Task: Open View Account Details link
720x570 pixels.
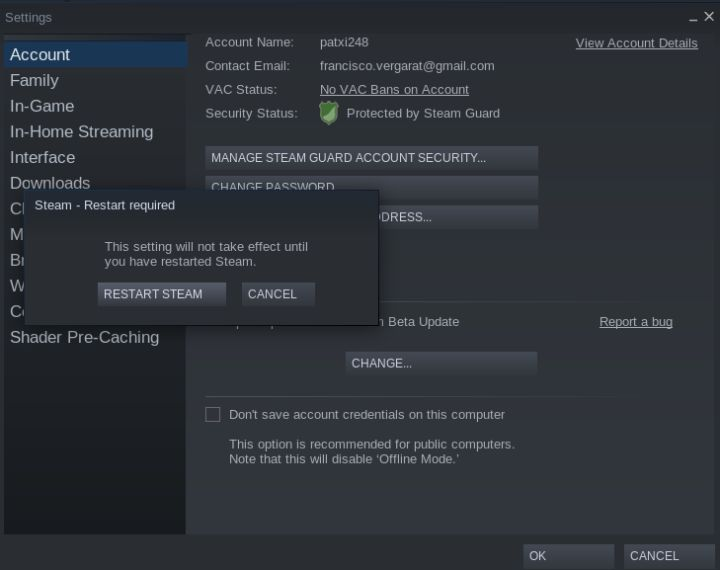Action: [x=636, y=43]
